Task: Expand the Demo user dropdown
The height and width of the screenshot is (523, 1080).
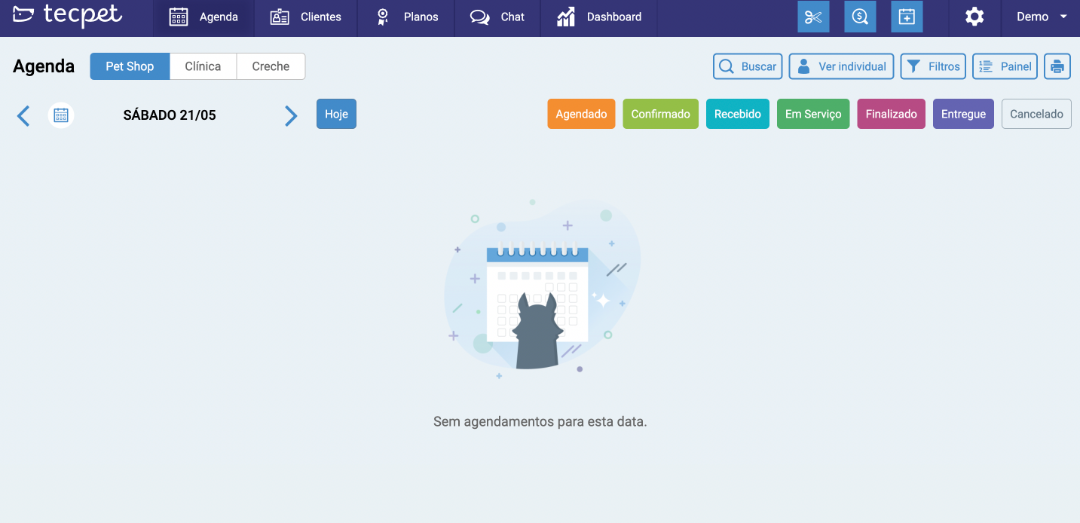Action: point(1042,17)
